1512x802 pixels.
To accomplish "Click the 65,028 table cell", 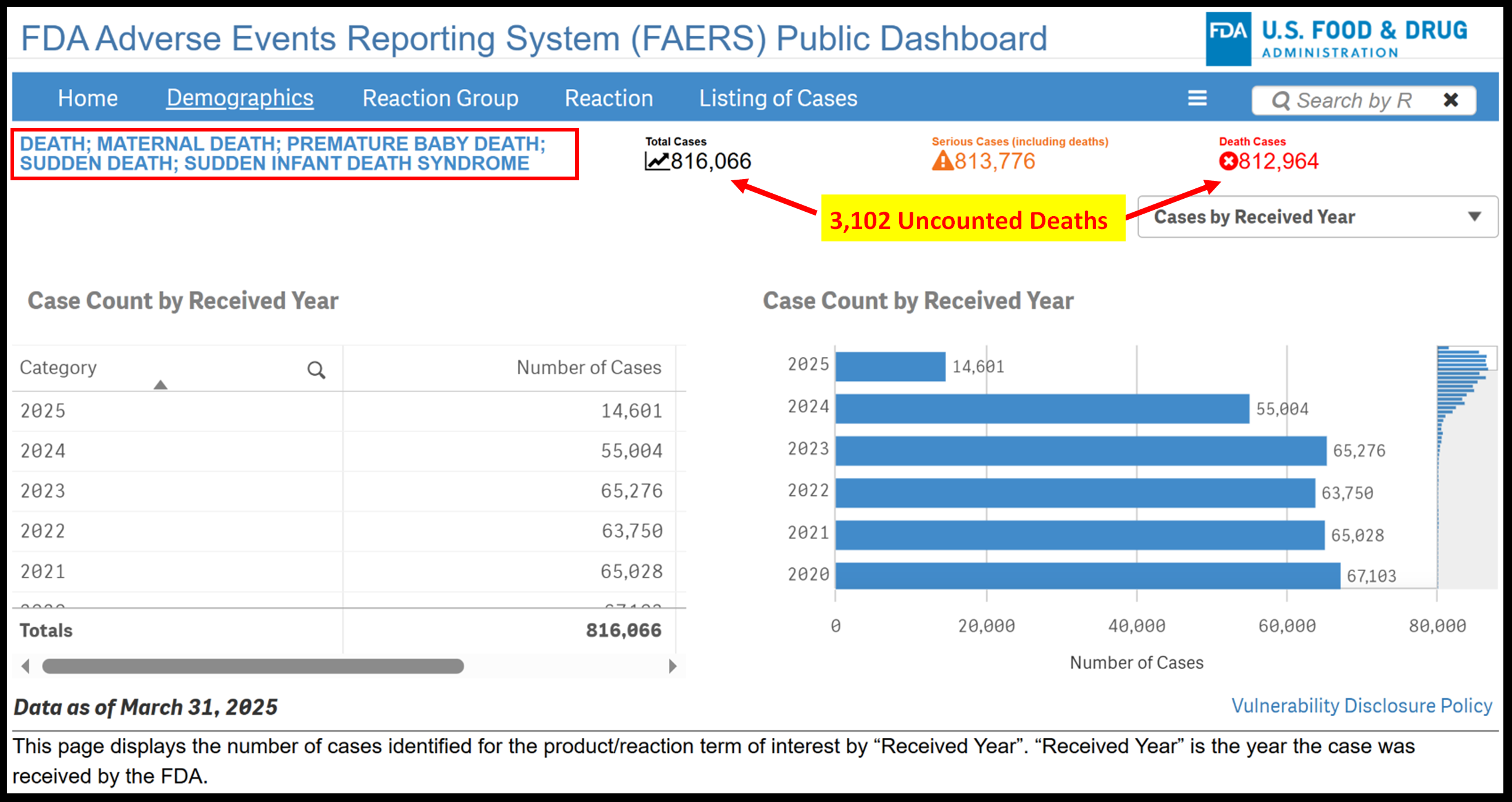I will [x=631, y=572].
